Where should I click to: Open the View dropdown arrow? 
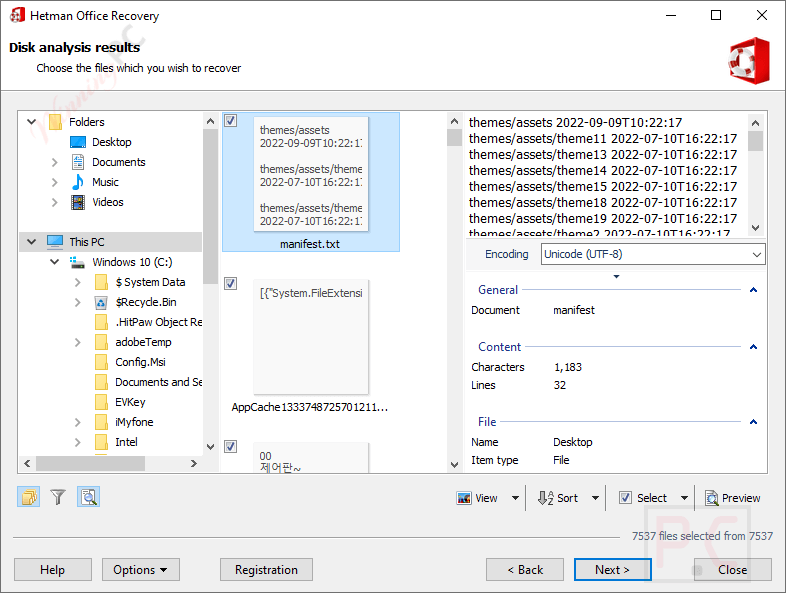pyautogui.click(x=515, y=498)
